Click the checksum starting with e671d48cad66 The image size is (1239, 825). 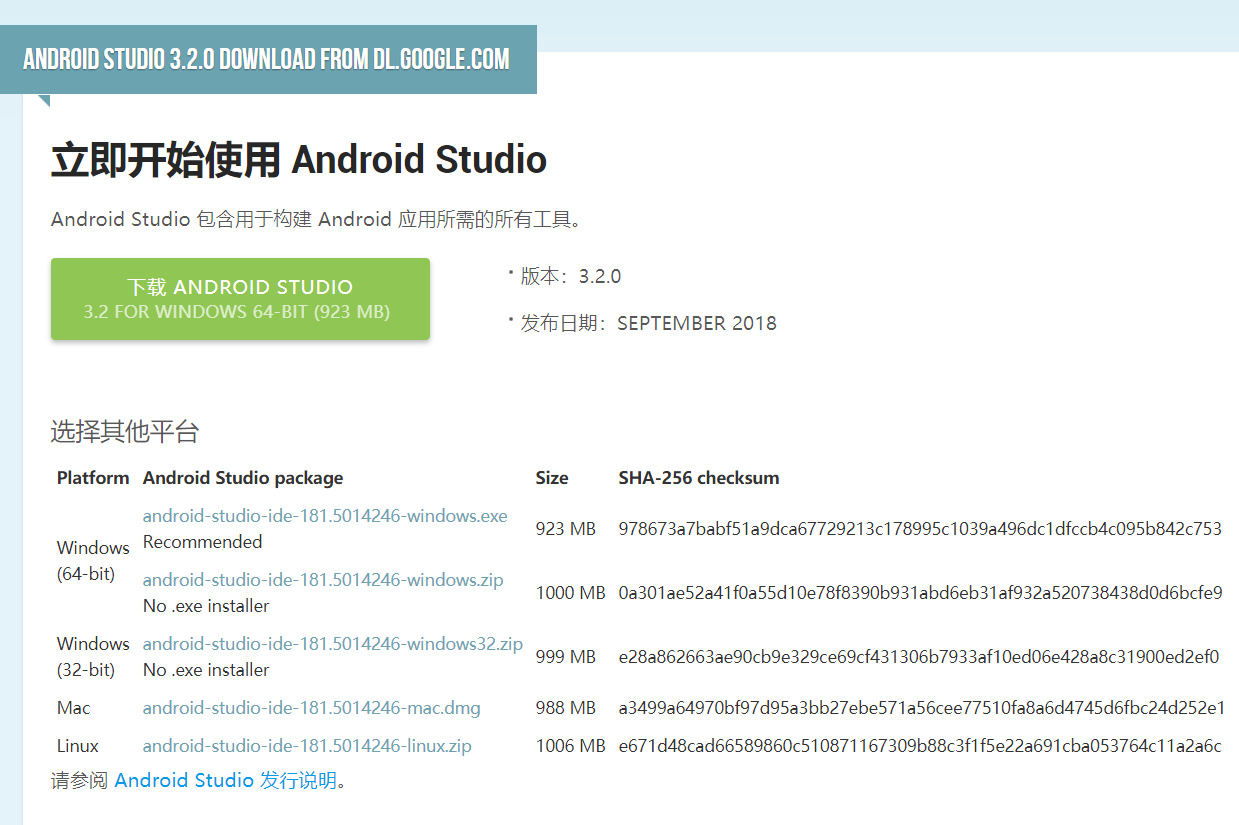coord(920,746)
